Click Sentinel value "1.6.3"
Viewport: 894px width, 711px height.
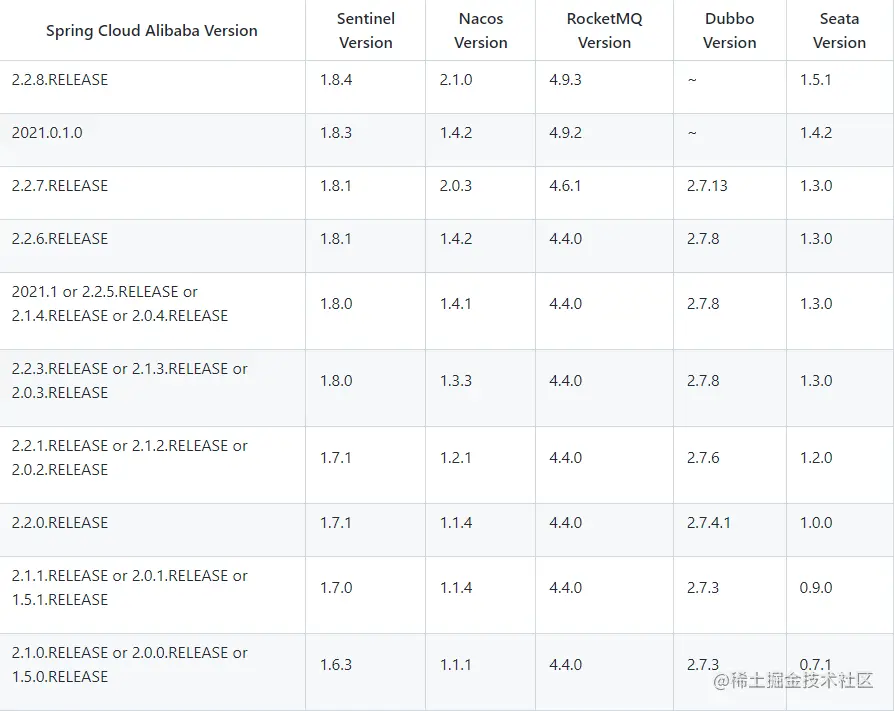pos(336,665)
